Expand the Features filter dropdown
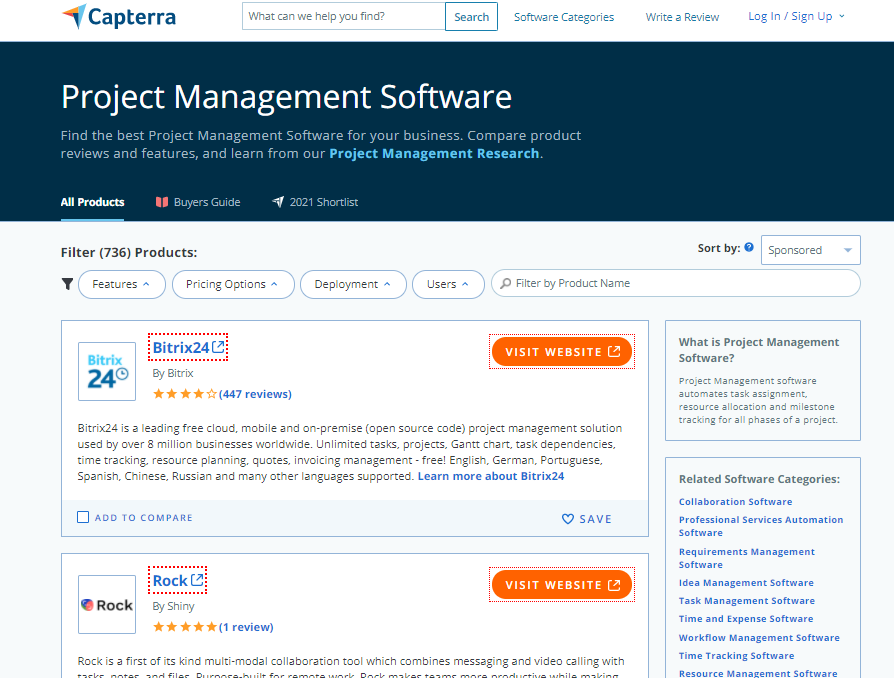Viewport: 894px width, 678px height. [x=121, y=284]
